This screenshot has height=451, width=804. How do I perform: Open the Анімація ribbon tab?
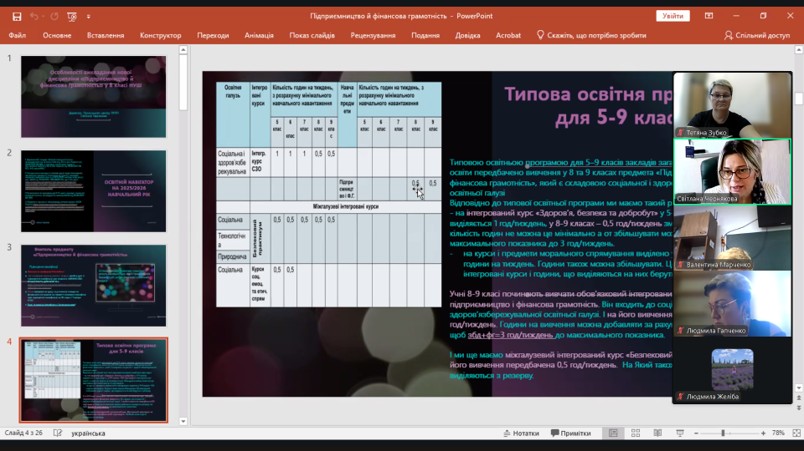pyautogui.click(x=259, y=35)
